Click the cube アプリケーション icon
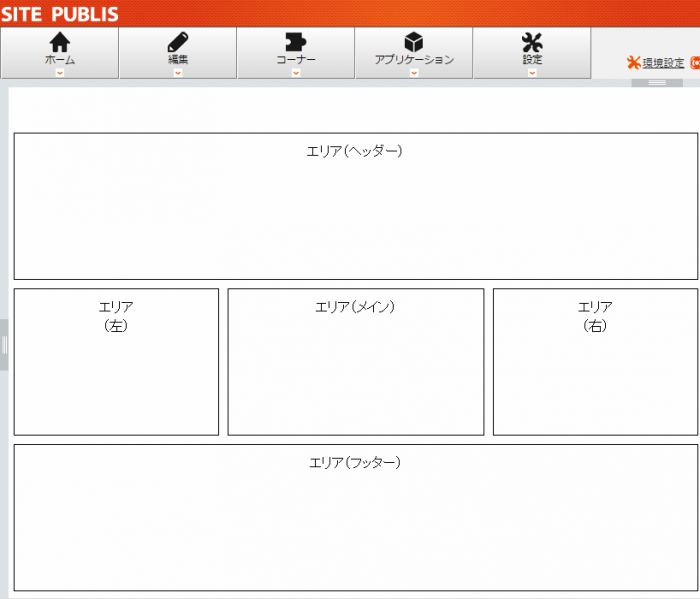The height and width of the screenshot is (599, 700). [x=414, y=42]
